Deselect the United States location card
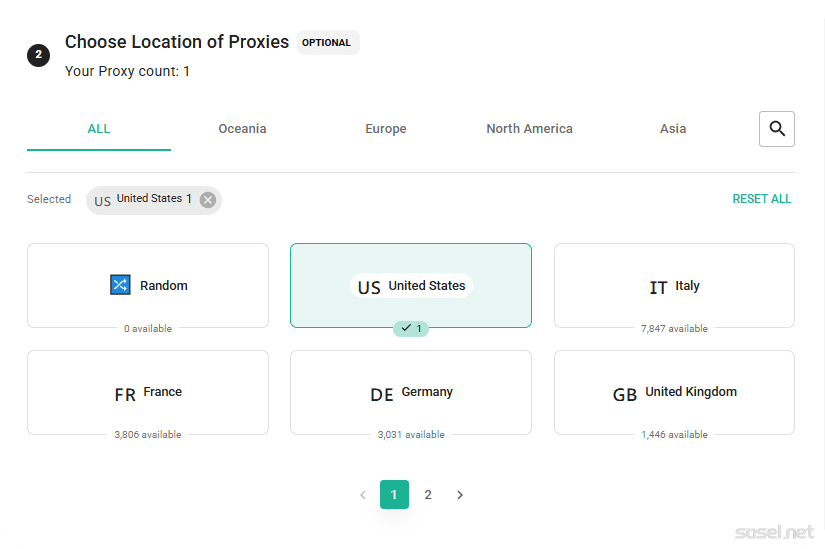 coord(410,285)
